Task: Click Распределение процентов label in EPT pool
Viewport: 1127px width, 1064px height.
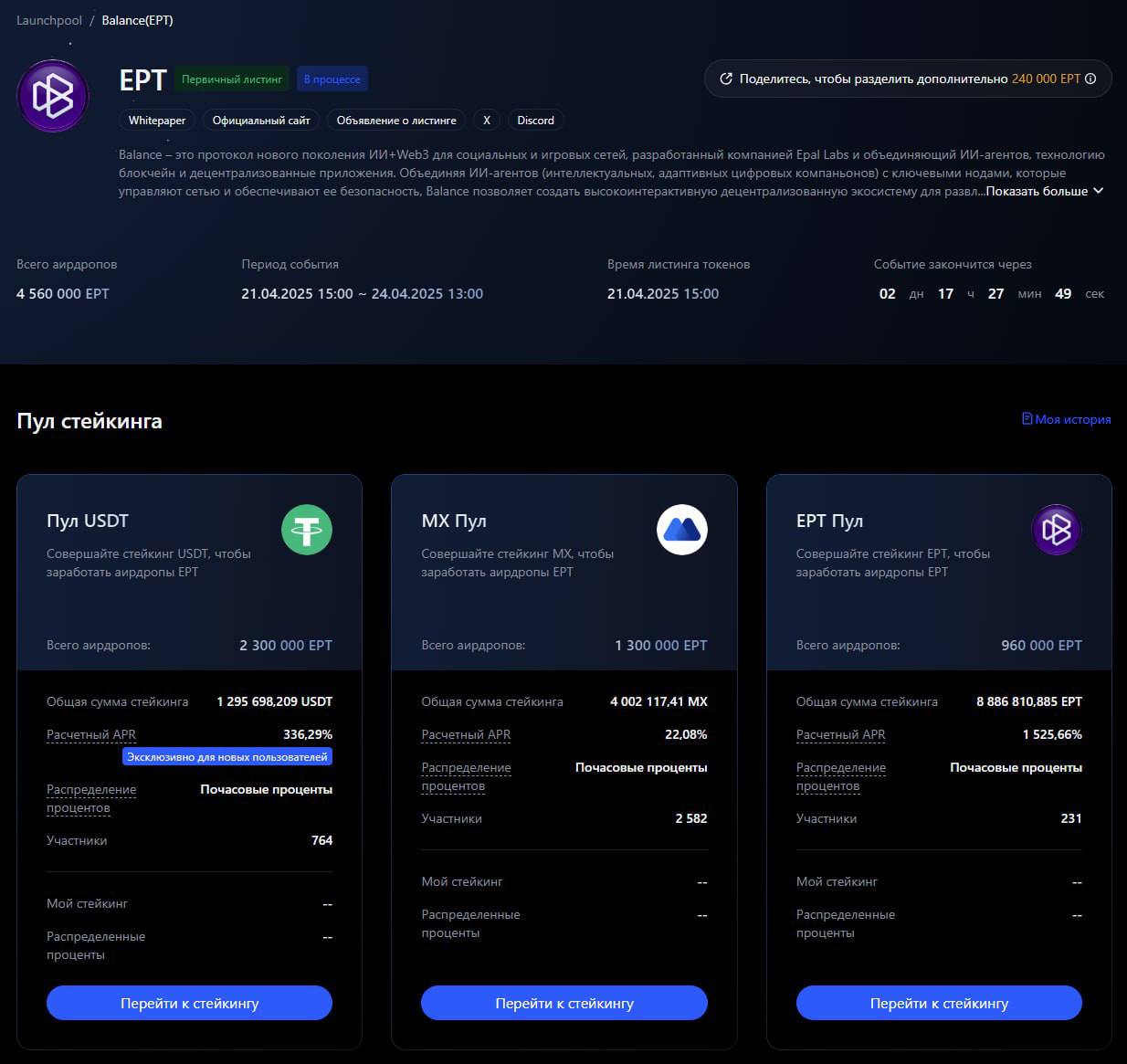Action: click(x=840, y=776)
